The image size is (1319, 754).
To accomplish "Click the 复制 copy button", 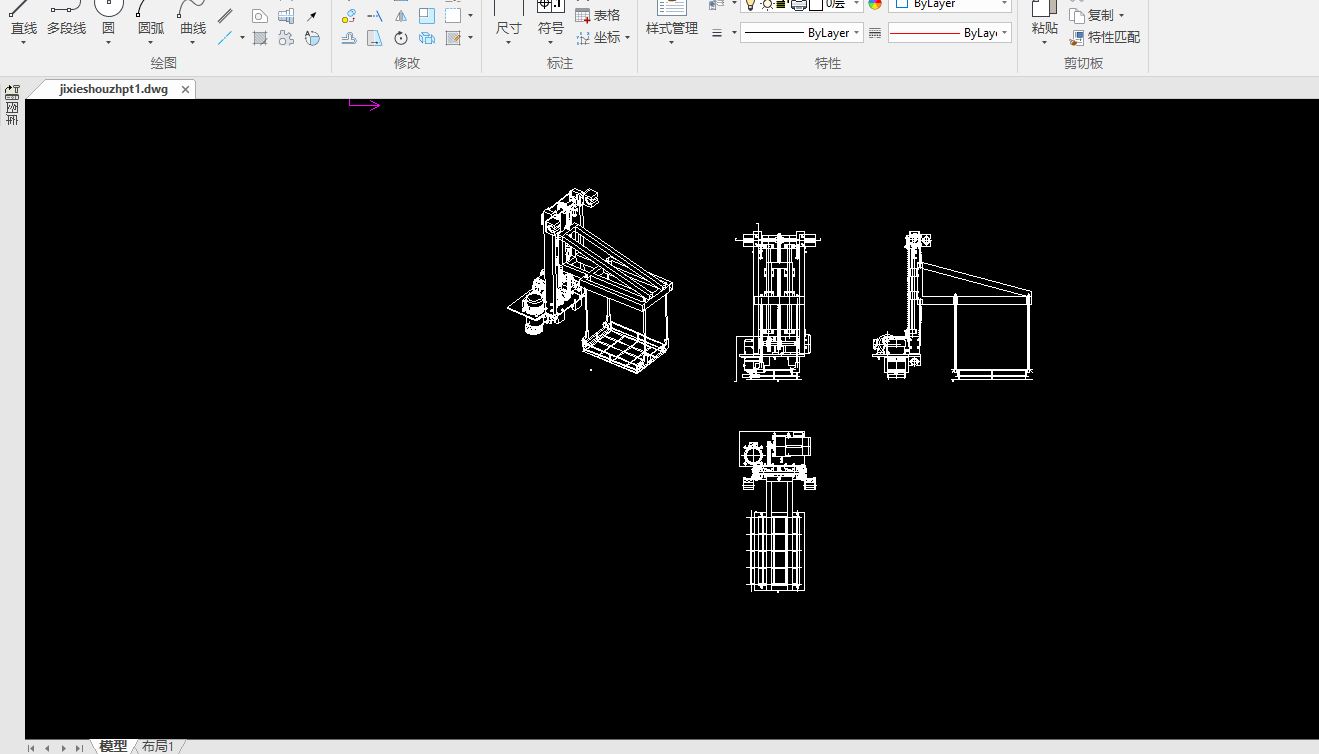I will pyautogui.click(x=1092, y=15).
